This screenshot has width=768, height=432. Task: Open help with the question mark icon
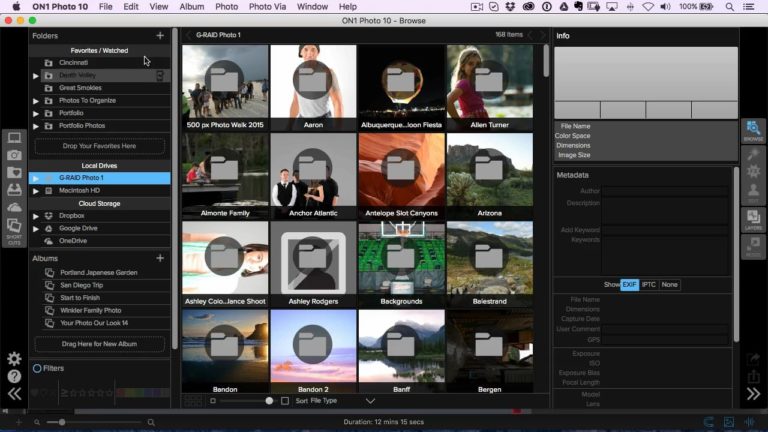click(14, 376)
